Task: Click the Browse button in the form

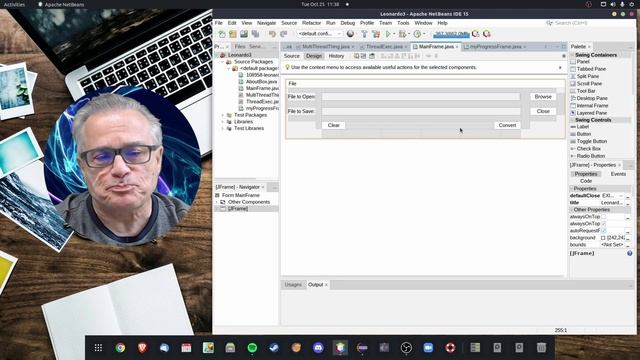Action: pyautogui.click(x=543, y=97)
